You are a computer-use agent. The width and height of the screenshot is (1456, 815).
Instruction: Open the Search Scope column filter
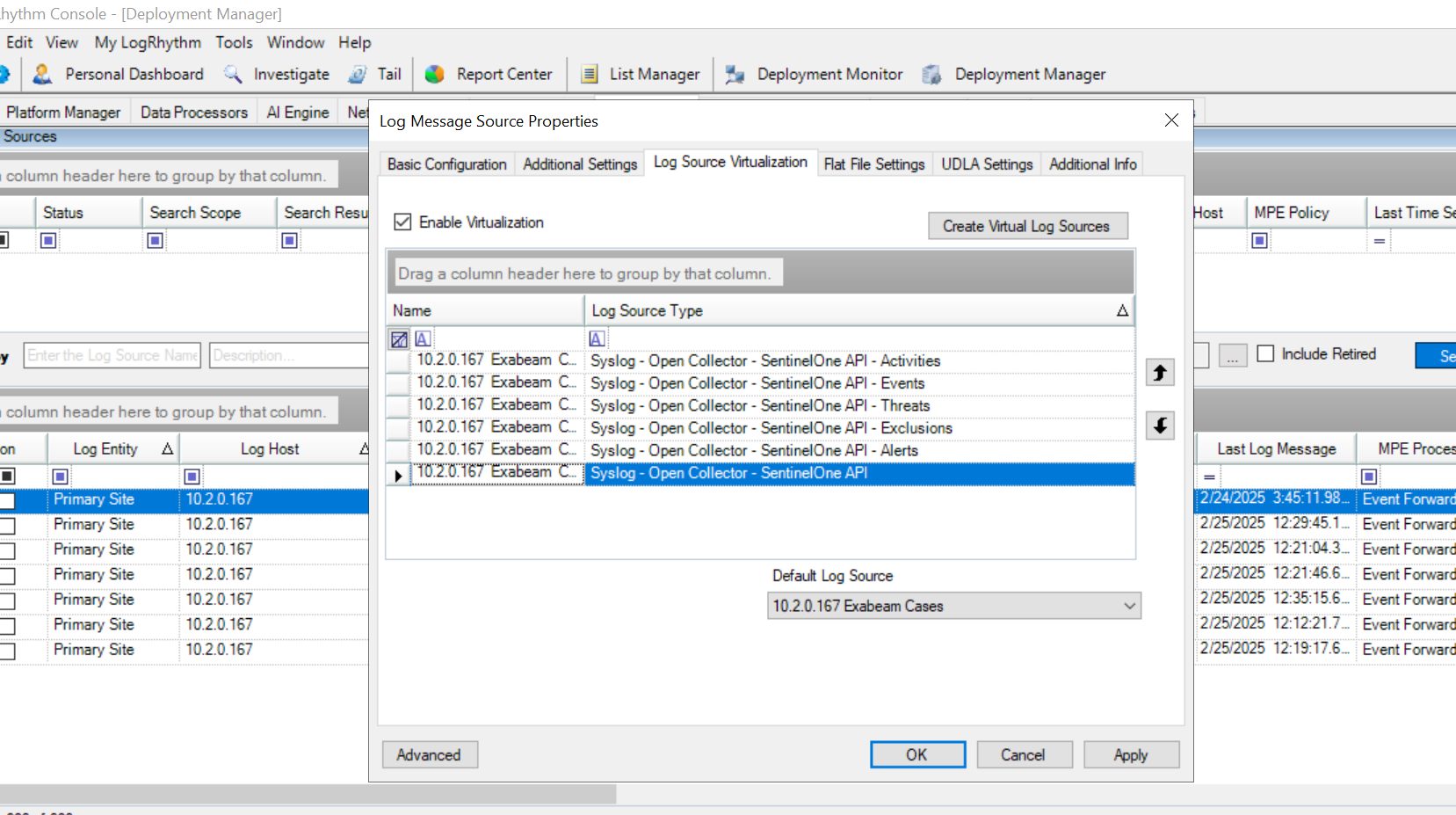pos(156,240)
